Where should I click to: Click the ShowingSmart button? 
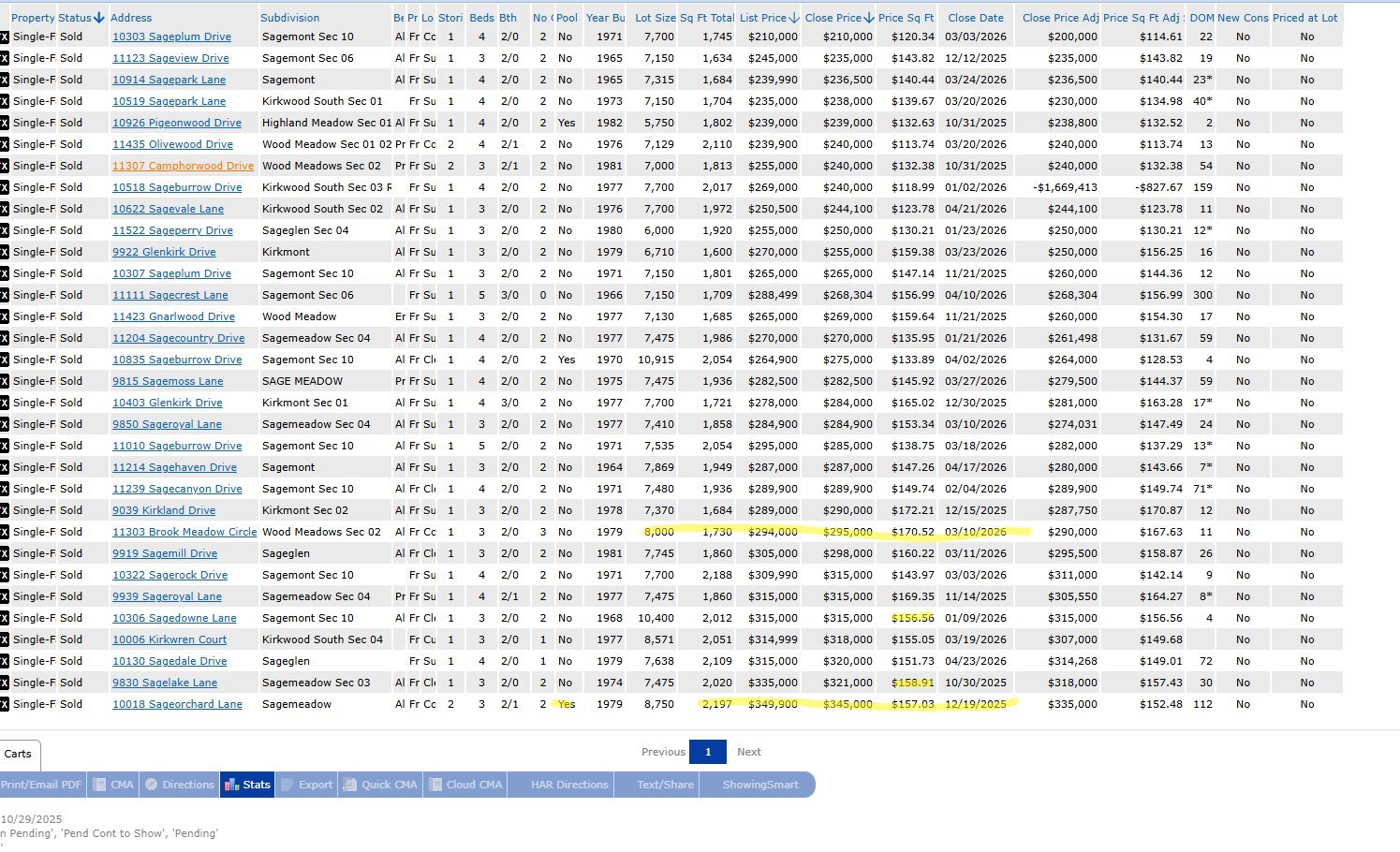pos(759,785)
